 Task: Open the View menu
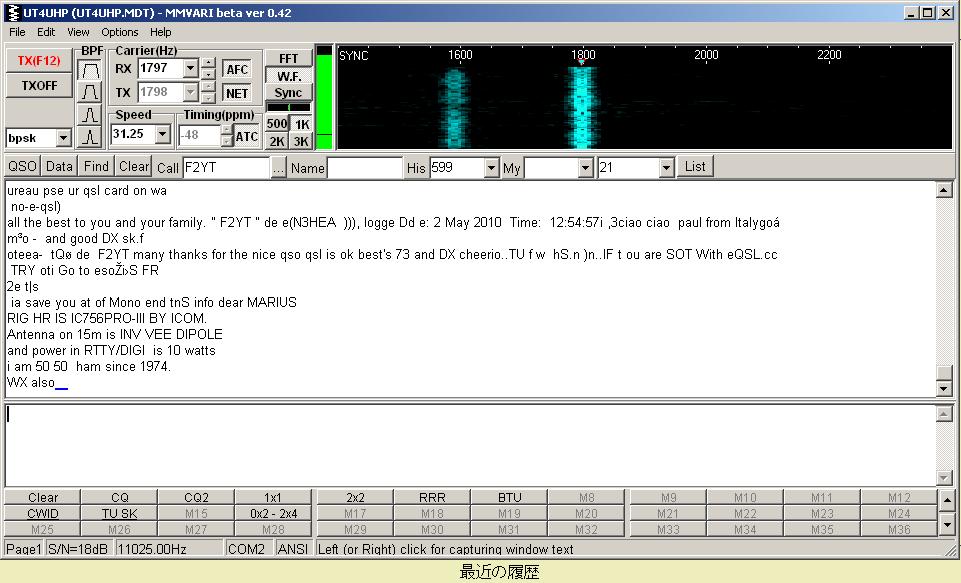click(x=78, y=32)
